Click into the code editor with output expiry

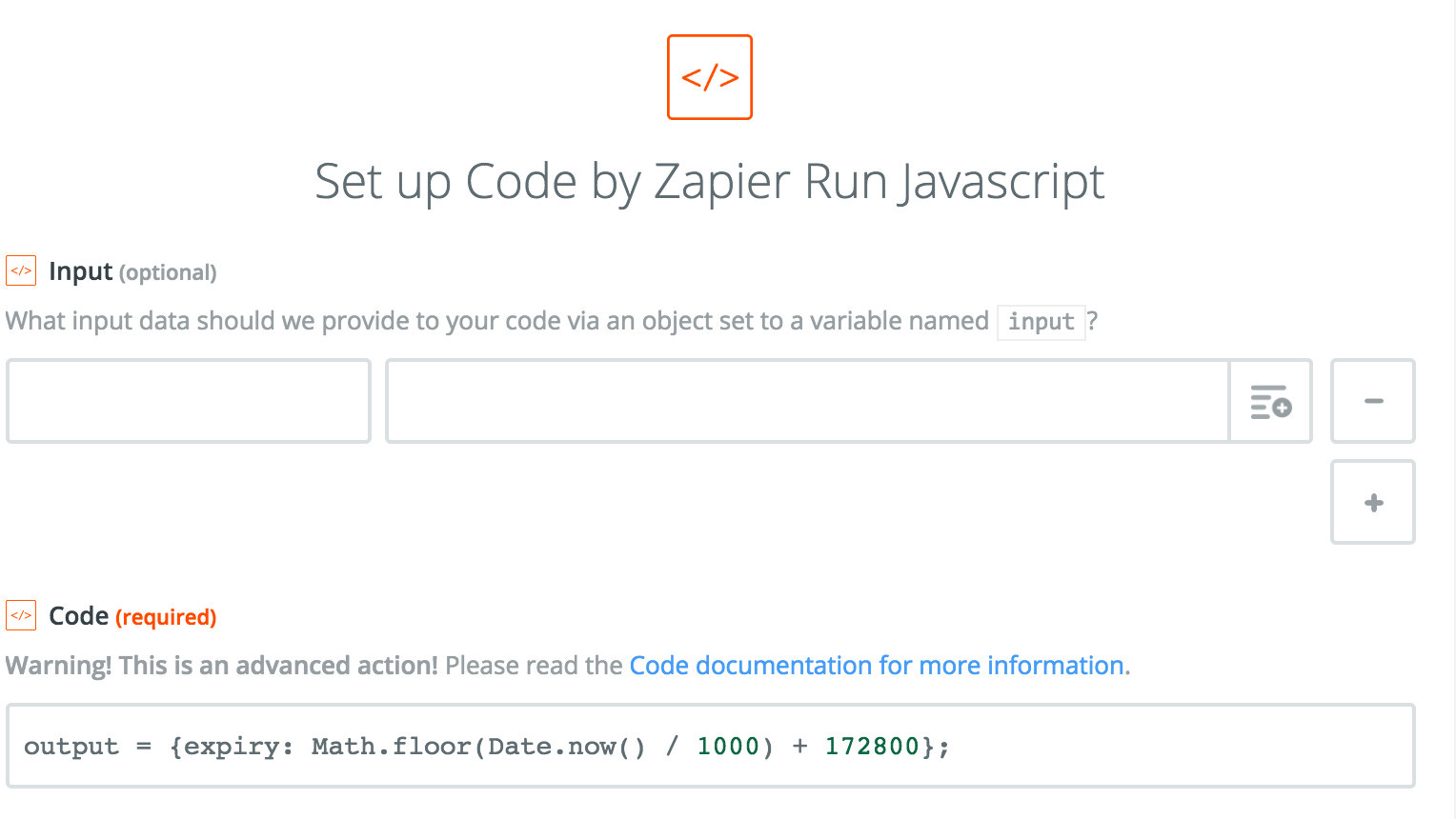pyautogui.click(x=711, y=746)
